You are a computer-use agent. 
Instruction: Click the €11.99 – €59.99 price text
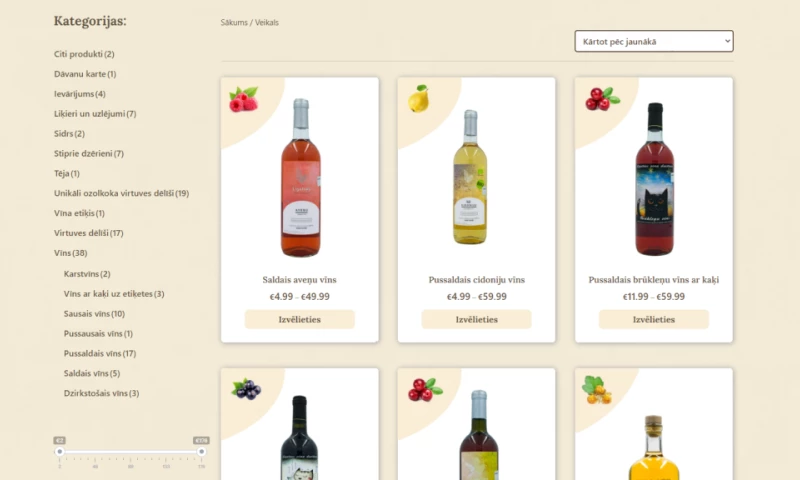654,296
